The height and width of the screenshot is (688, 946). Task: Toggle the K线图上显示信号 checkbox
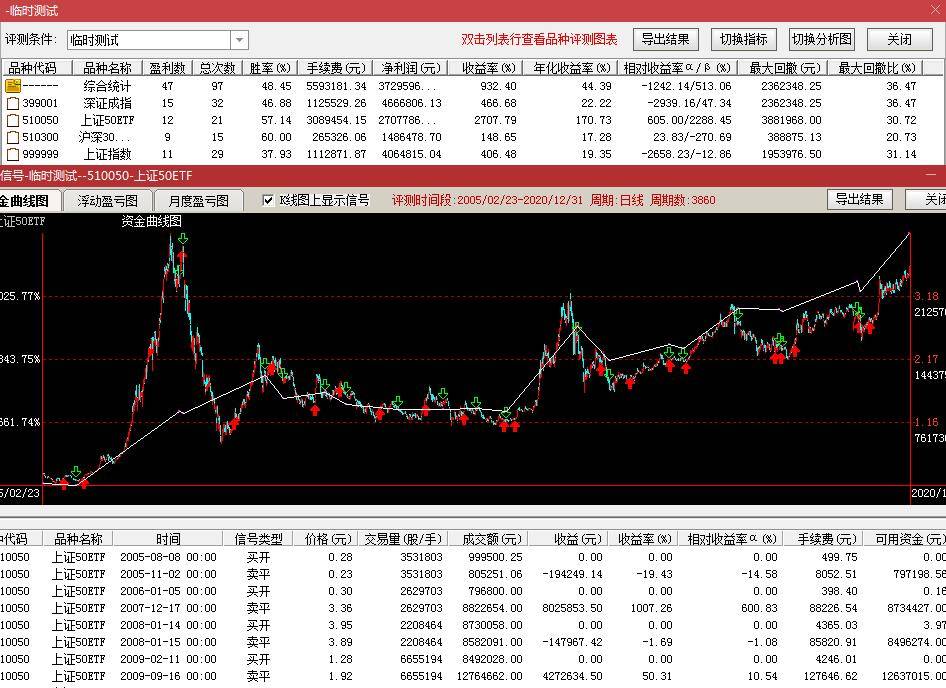coord(268,200)
